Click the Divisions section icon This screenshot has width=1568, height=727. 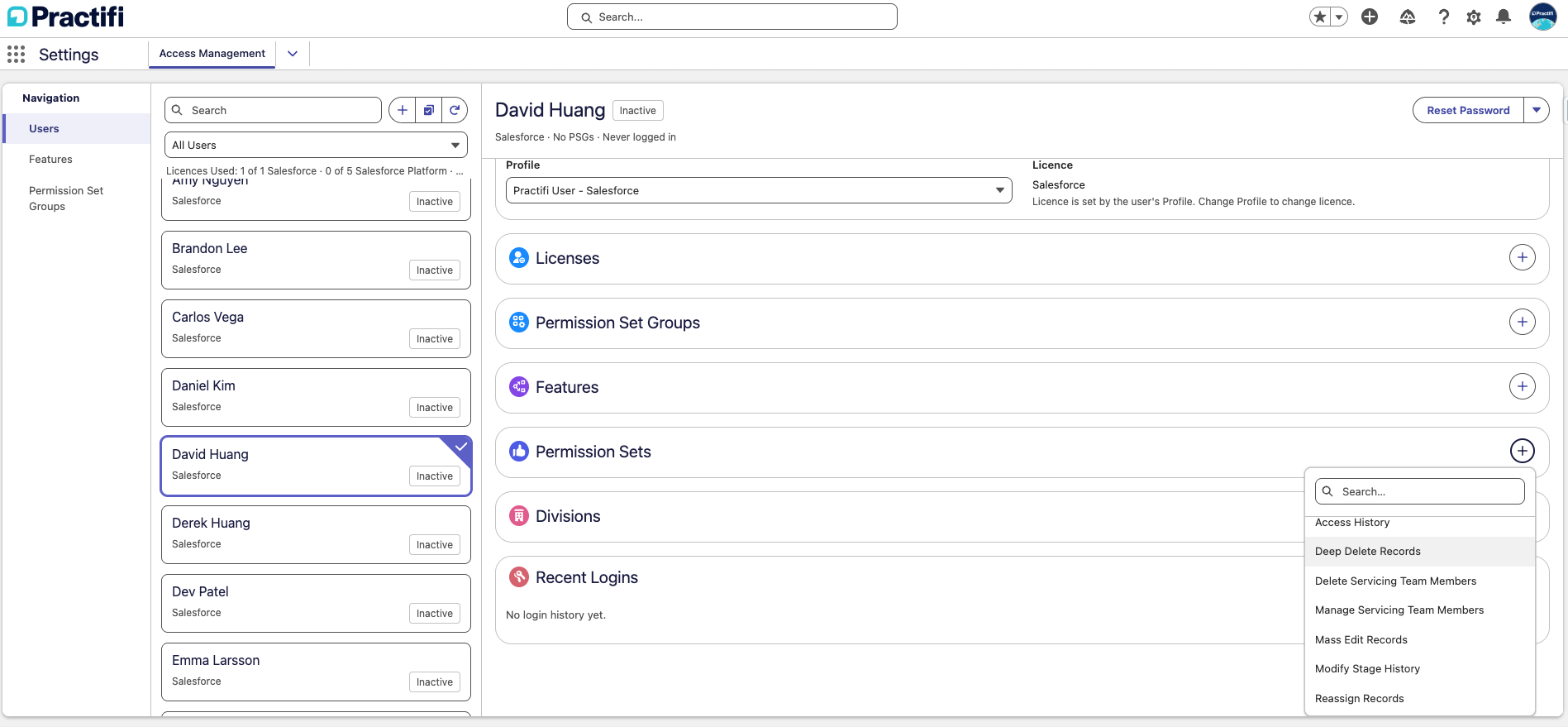(519, 516)
